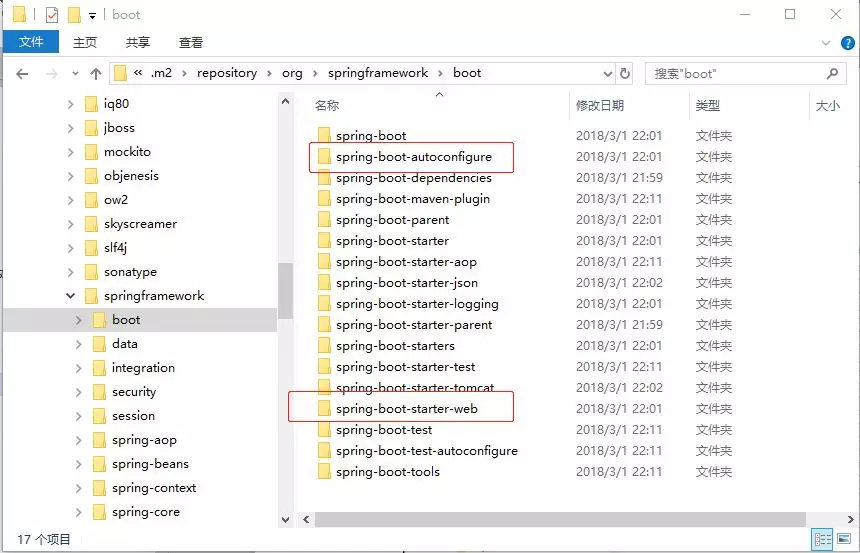The height and width of the screenshot is (553, 860).
Task: Sort by the 修改日期 column header
Action: click(x=600, y=105)
